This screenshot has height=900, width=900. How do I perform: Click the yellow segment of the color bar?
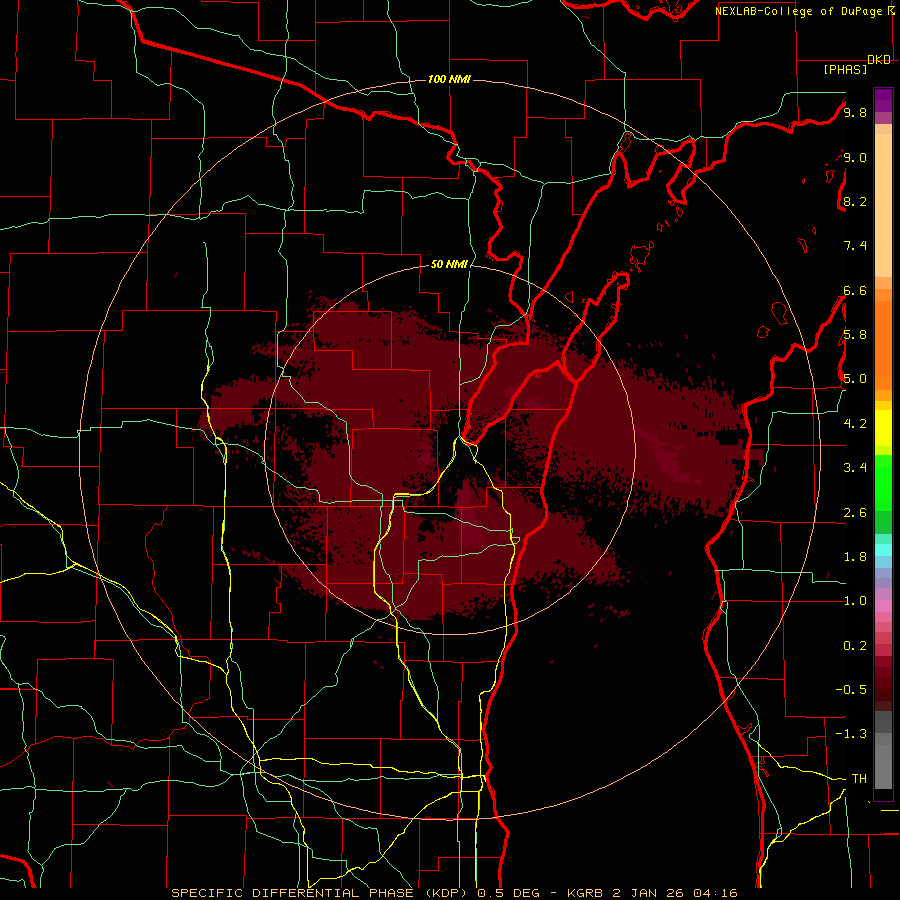click(x=883, y=427)
